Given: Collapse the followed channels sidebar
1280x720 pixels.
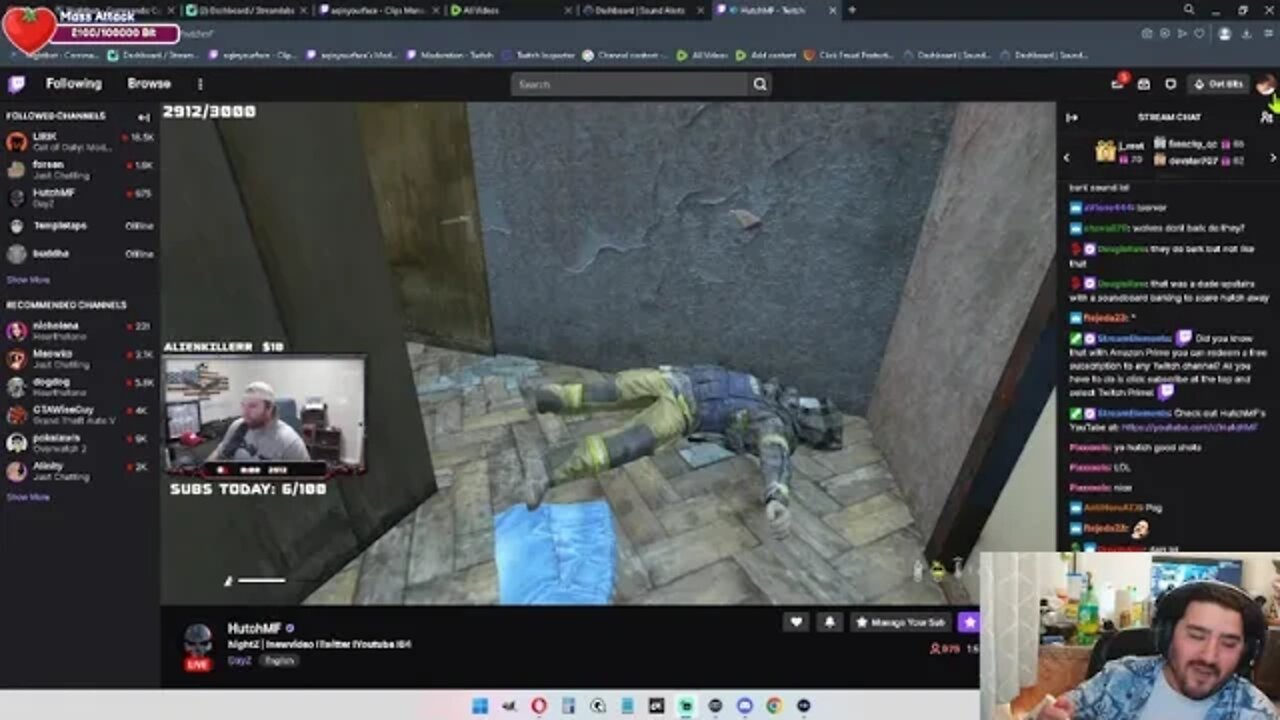Looking at the screenshot, I should [144, 117].
